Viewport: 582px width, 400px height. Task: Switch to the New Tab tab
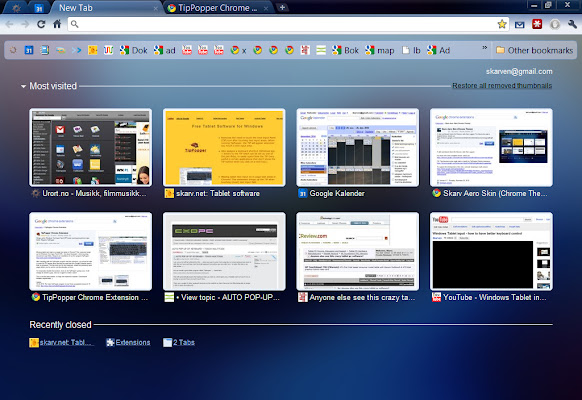[x=106, y=8]
